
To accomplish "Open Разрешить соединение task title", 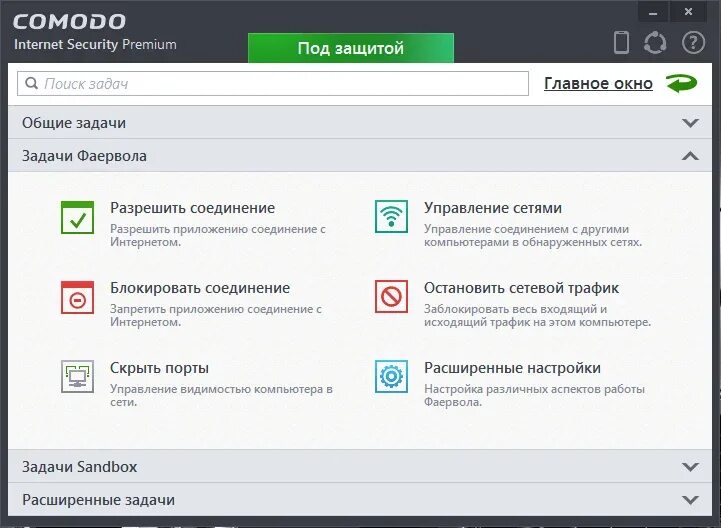I will (x=192, y=208).
